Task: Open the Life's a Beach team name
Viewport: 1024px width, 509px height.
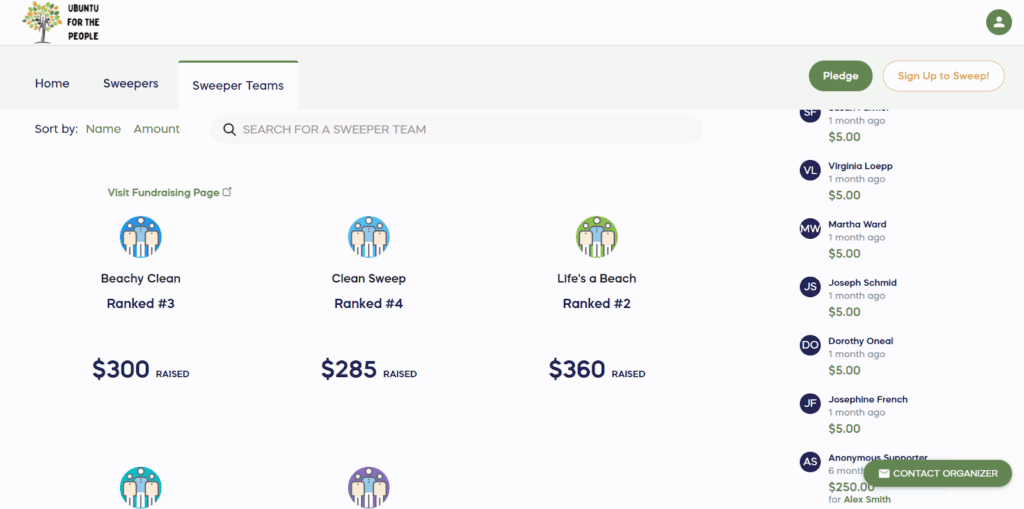Action: tap(596, 278)
